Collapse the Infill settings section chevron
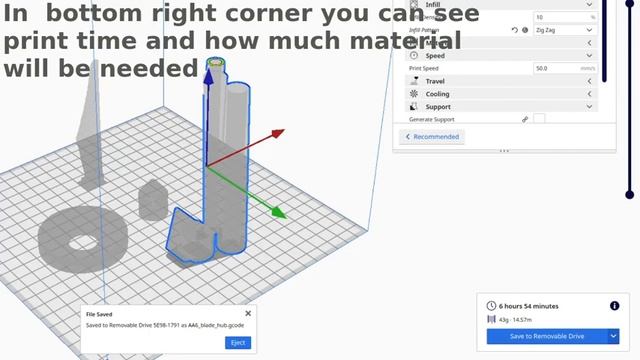The width and height of the screenshot is (640, 360). pyautogui.click(x=589, y=4)
